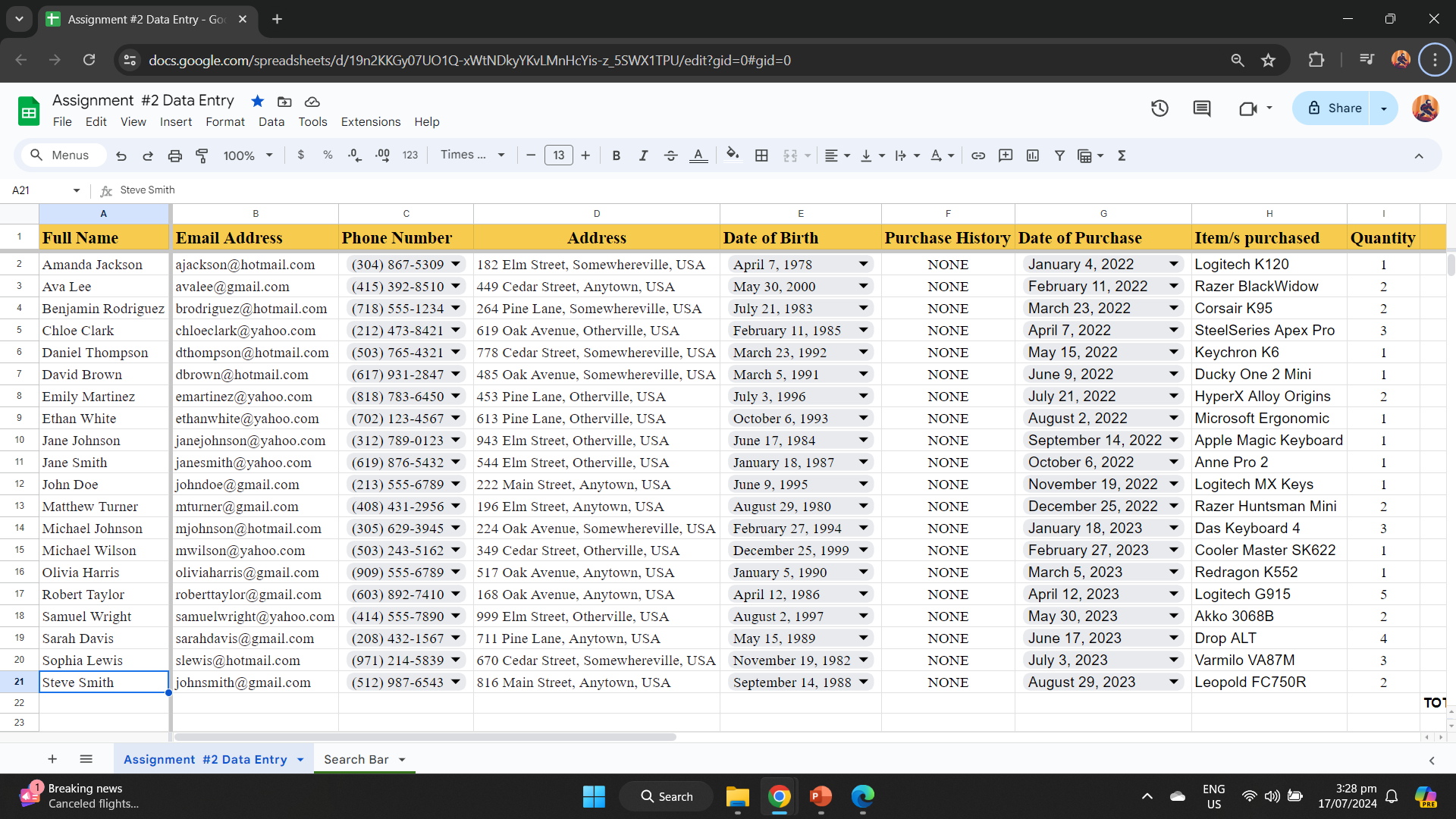Viewport: 1456px width, 819px height.
Task: Open the Extensions menu
Action: 370,122
